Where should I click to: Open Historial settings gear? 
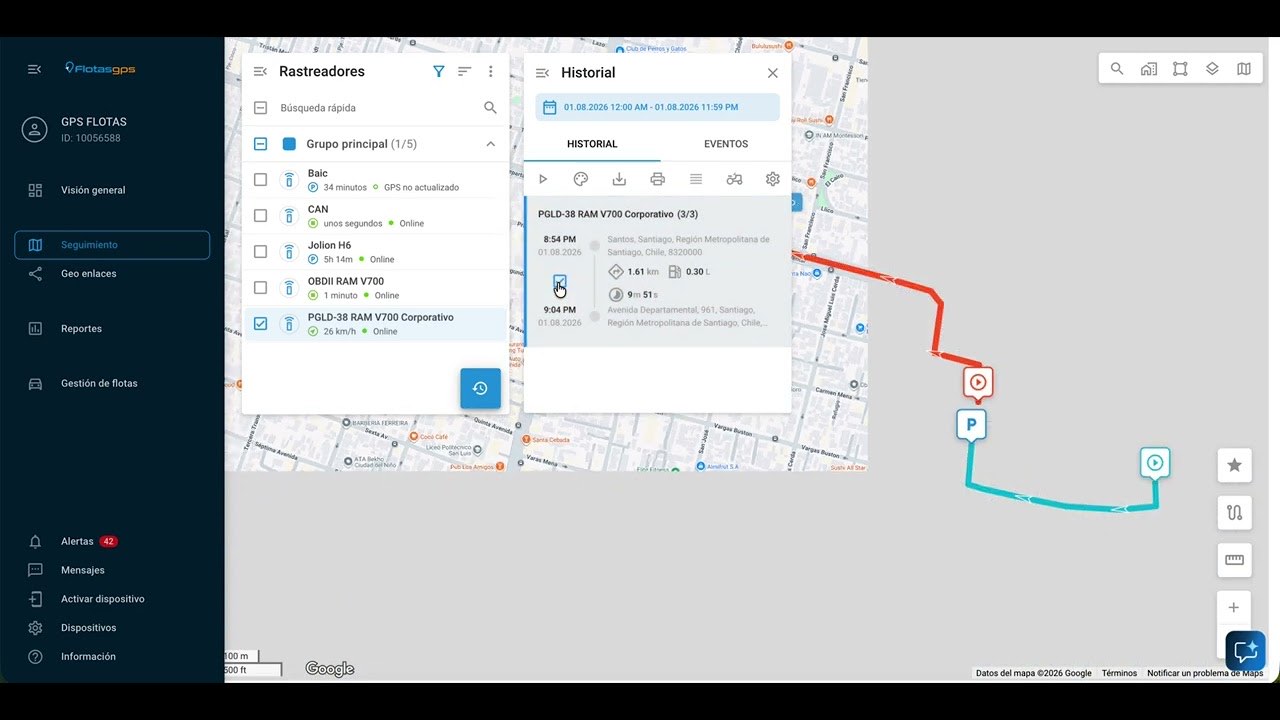click(772, 179)
